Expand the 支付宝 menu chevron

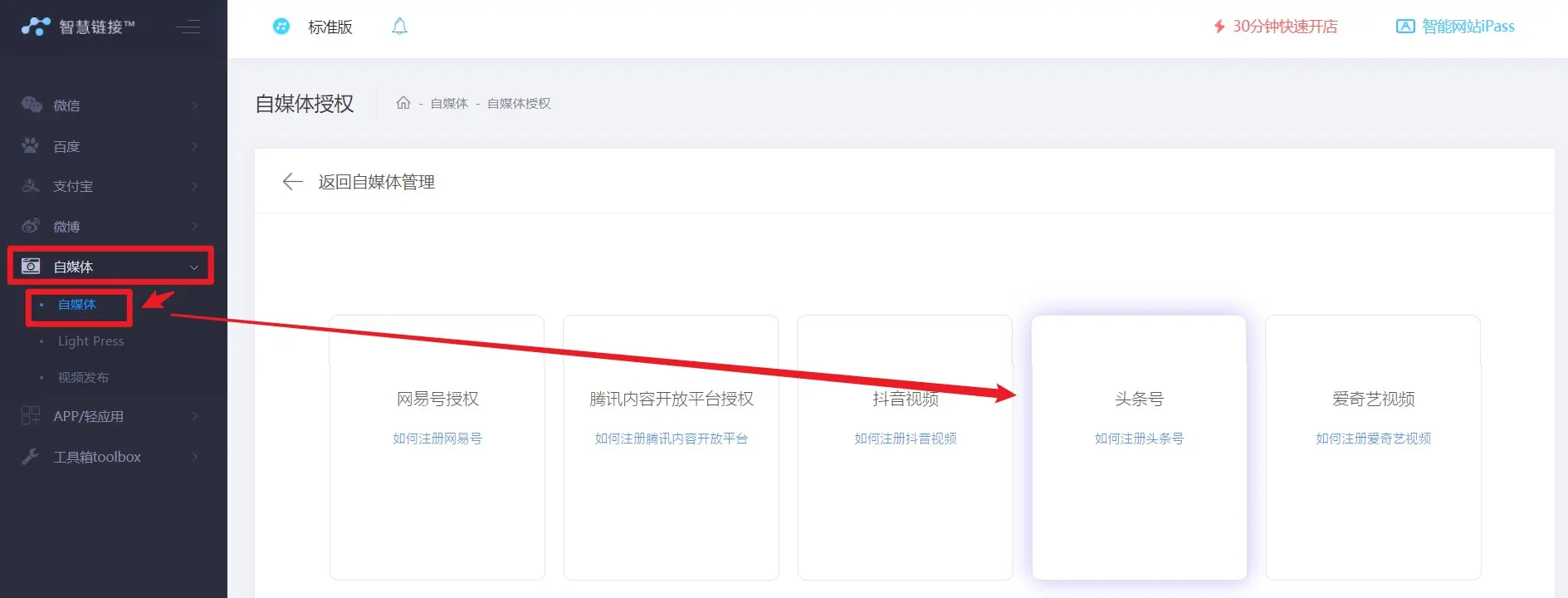[195, 186]
